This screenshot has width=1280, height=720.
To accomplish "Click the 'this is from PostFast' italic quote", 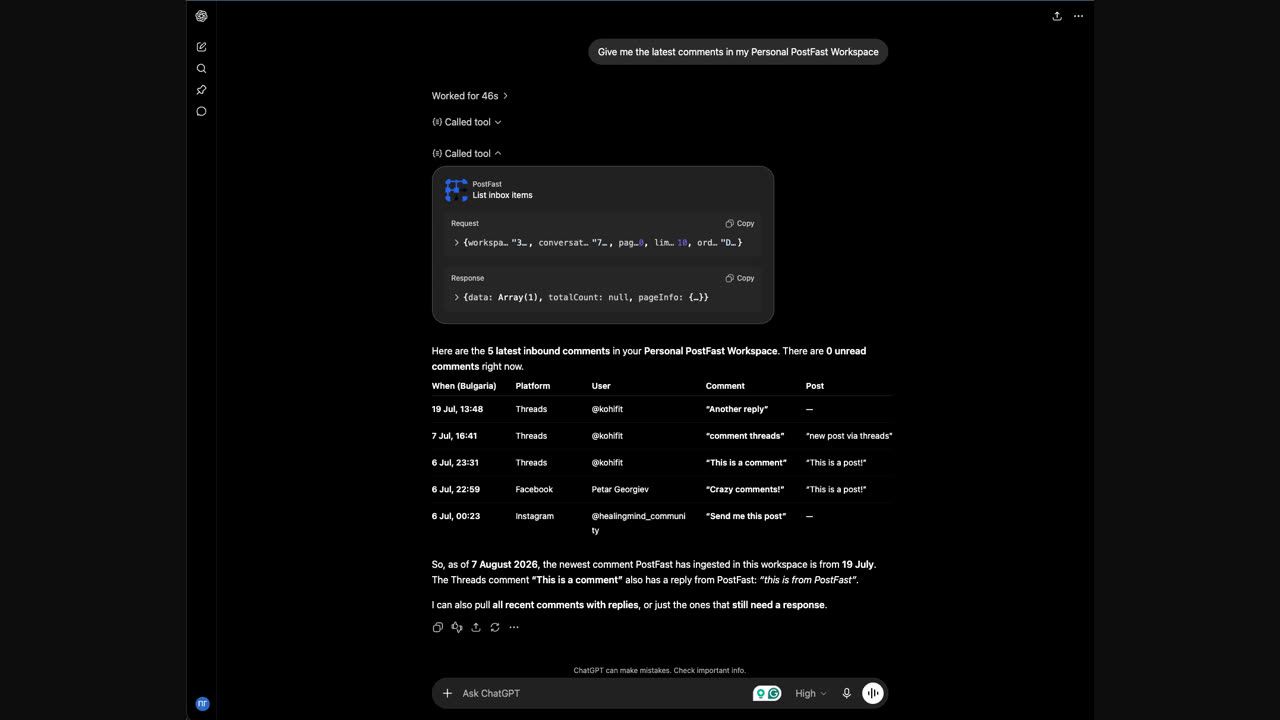I will pos(808,580).
